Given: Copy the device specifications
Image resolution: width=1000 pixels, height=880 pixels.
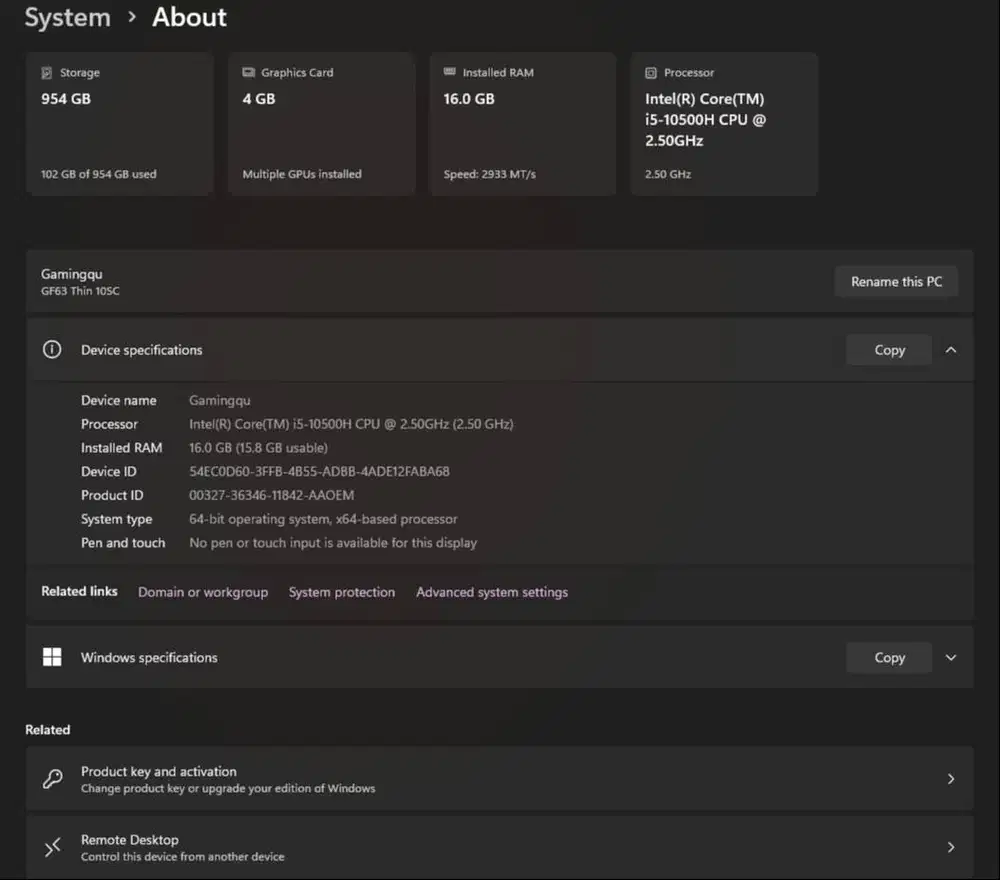Looking at the screenshot, I should pyautogui.click(x=889, y=350).
